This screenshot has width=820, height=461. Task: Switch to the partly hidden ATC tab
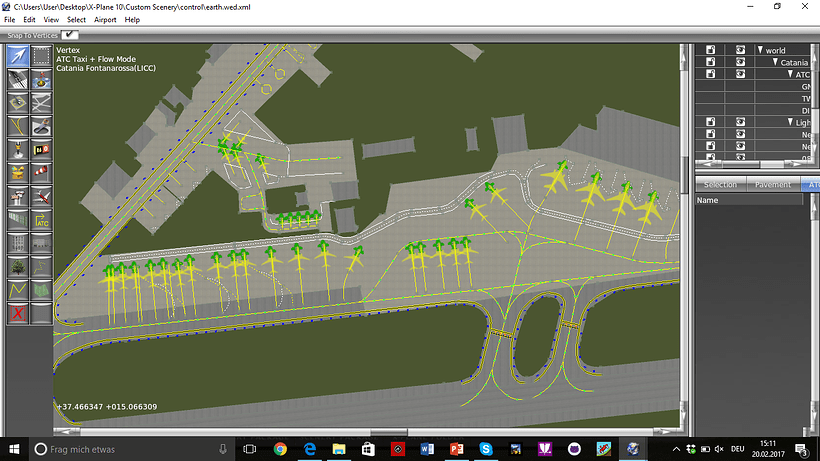[x=810, y=185]
